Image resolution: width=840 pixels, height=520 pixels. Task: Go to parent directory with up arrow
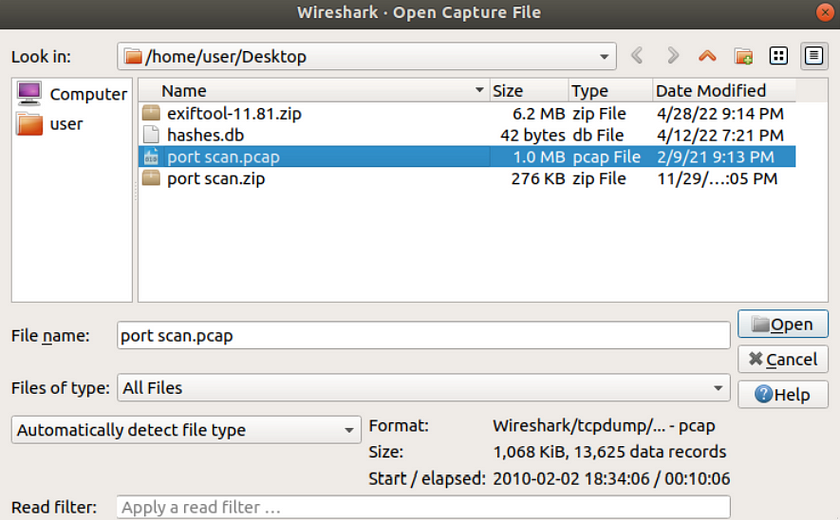(707, 56)
